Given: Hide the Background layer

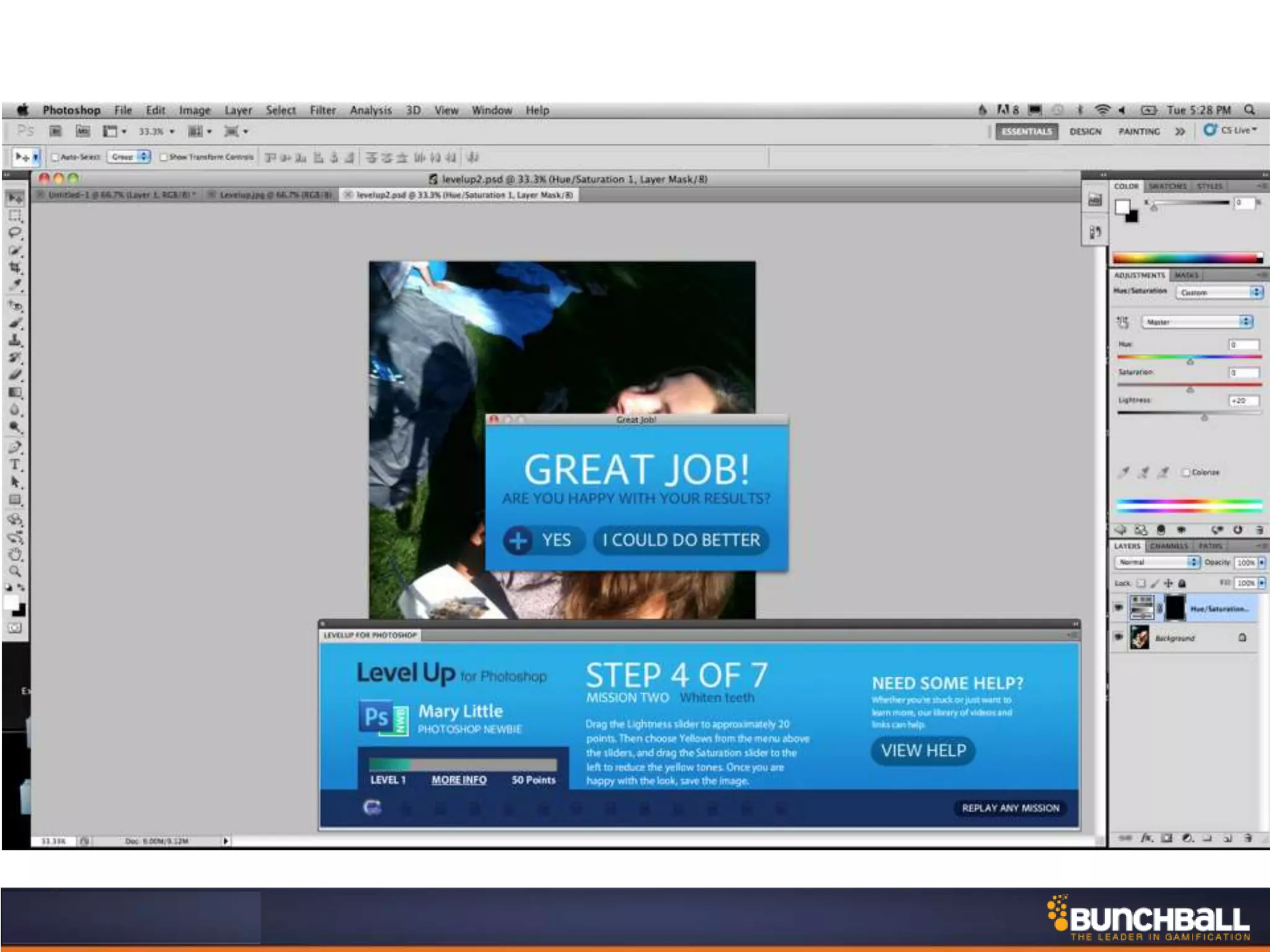Looking at the screenshot, I should 1119,637.
